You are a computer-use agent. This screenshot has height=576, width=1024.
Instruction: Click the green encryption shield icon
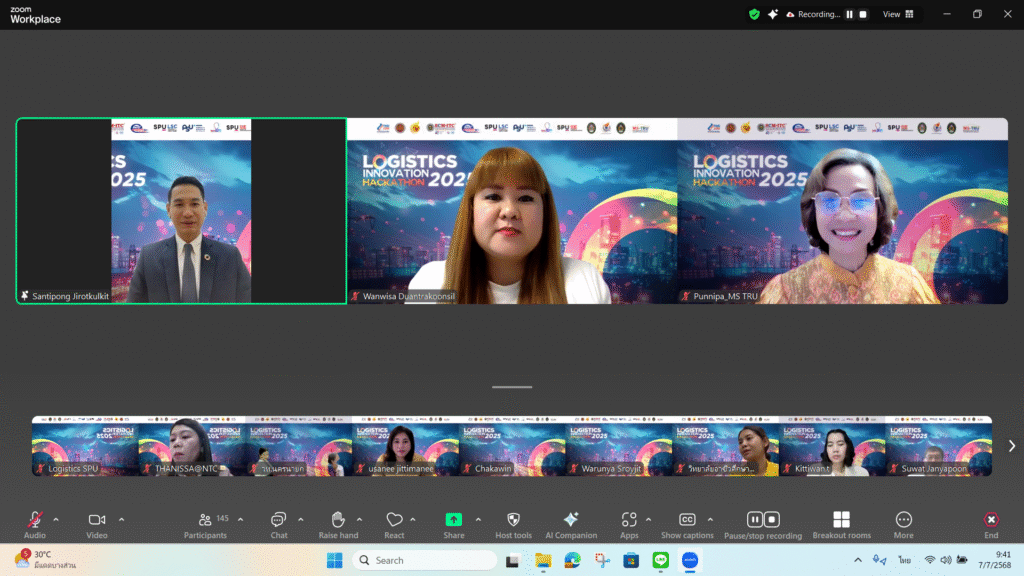[754, 14]
